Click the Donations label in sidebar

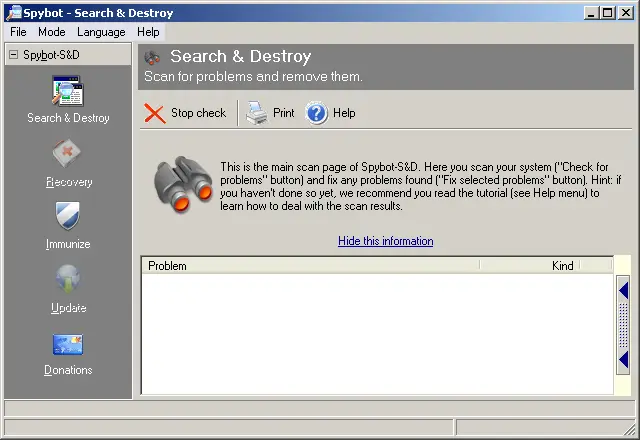[68, 370]
